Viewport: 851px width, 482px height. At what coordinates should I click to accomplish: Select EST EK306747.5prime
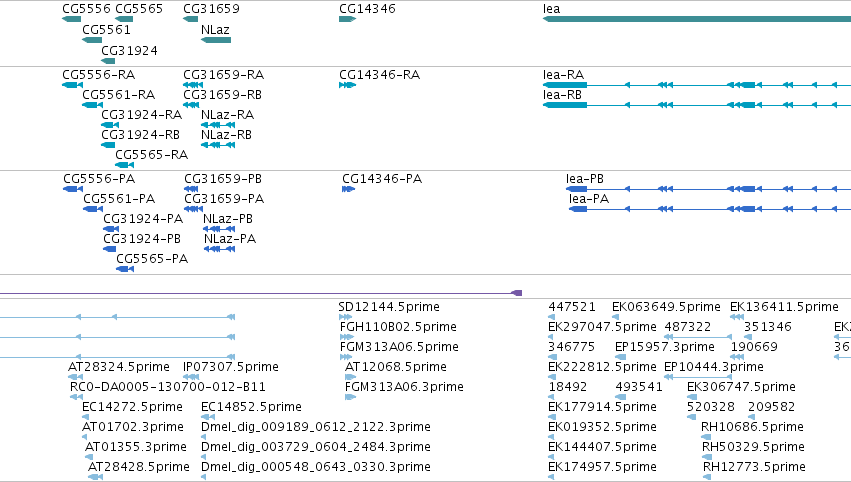(x=741, y=386)
